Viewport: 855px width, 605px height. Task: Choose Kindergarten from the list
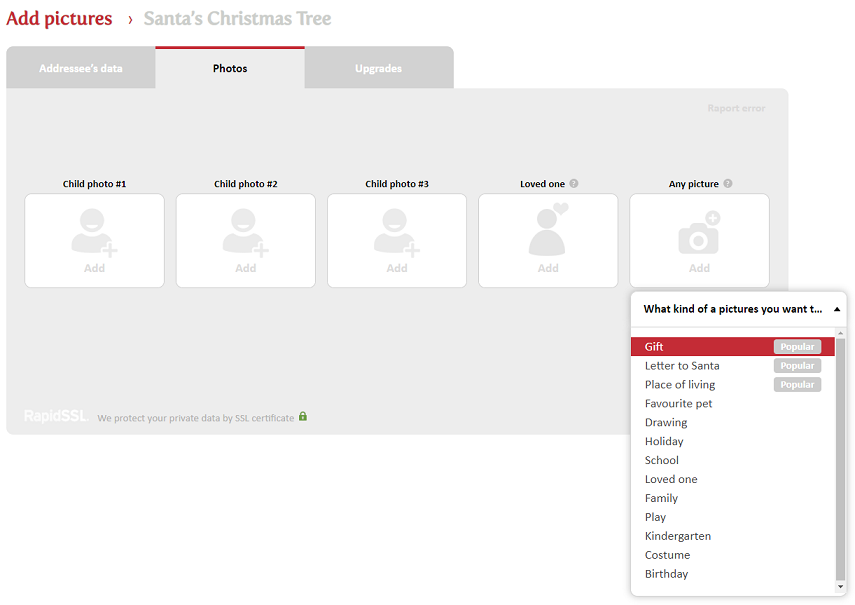click(x=678, y=536)
